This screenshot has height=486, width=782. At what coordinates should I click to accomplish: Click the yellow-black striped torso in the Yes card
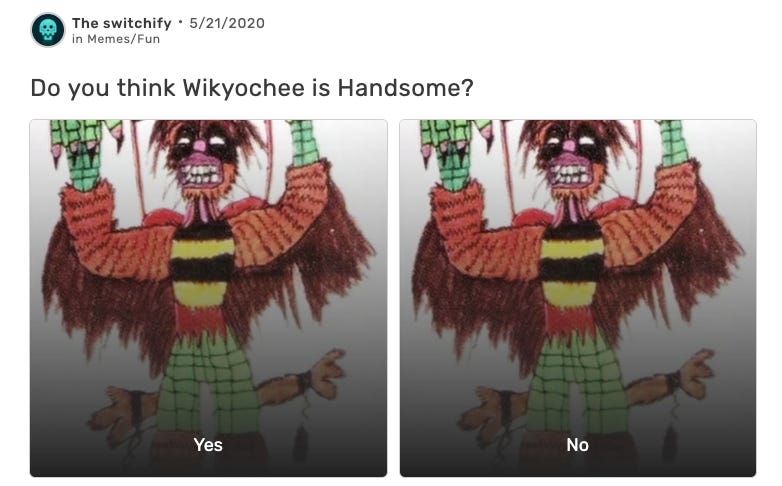pos(202,264)
